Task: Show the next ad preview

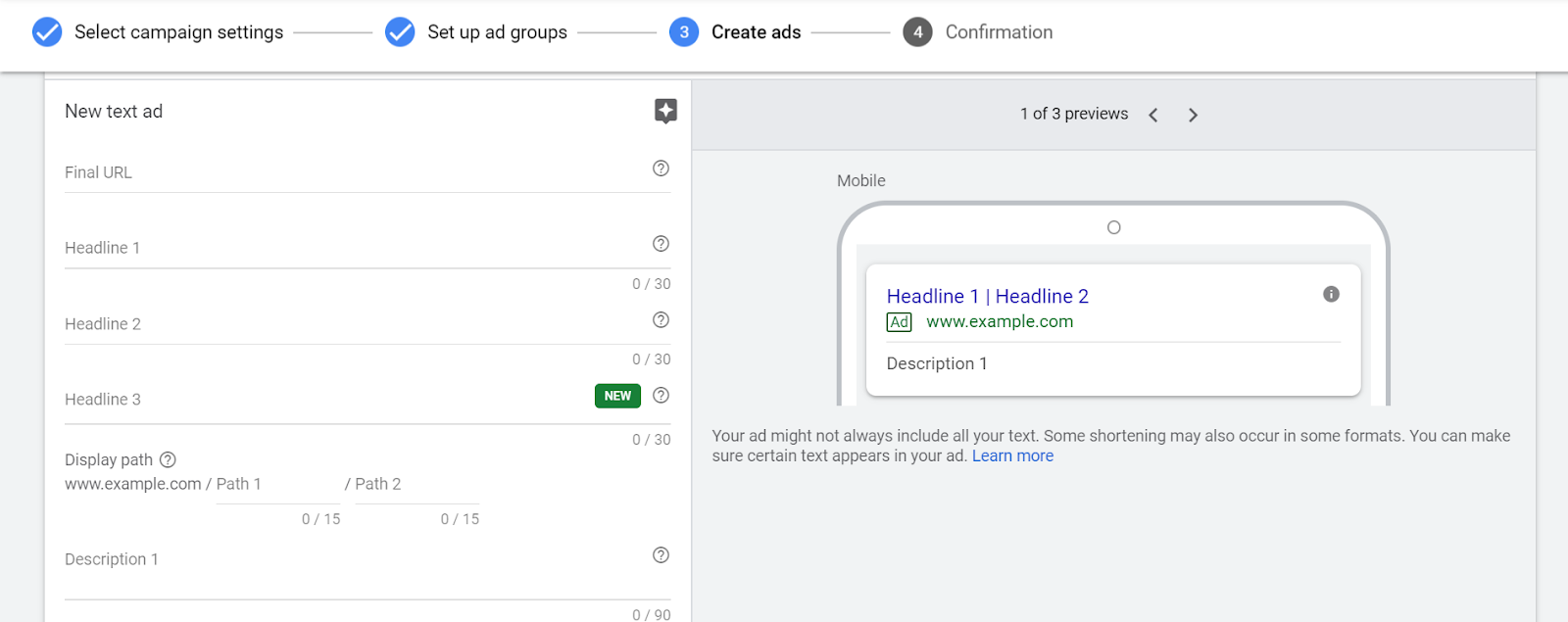Action: (1193, 115)
